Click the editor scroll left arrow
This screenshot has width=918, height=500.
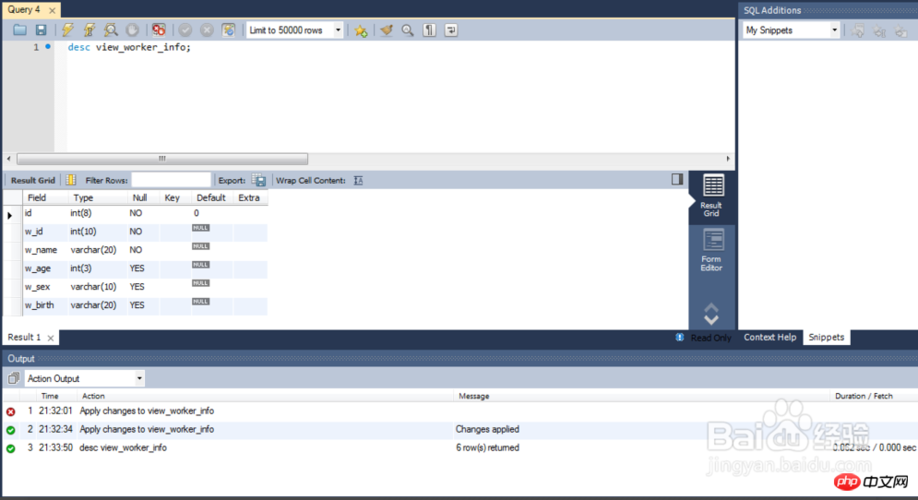click(9, 159)
